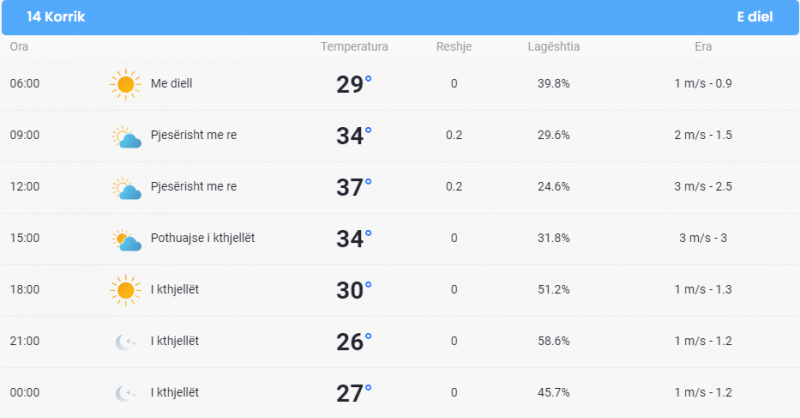Click the partly cloudy icon at 12:00
This screenshot has width=800, height=418.
coord(127,188)
